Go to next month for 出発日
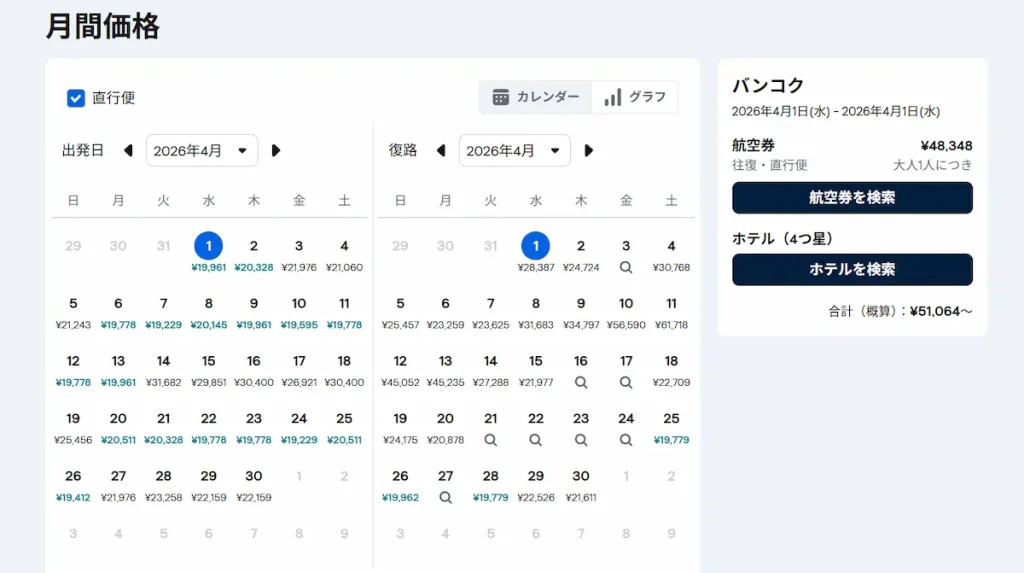1024x573 pixels. pyautogui.click(x=276, y=151)
